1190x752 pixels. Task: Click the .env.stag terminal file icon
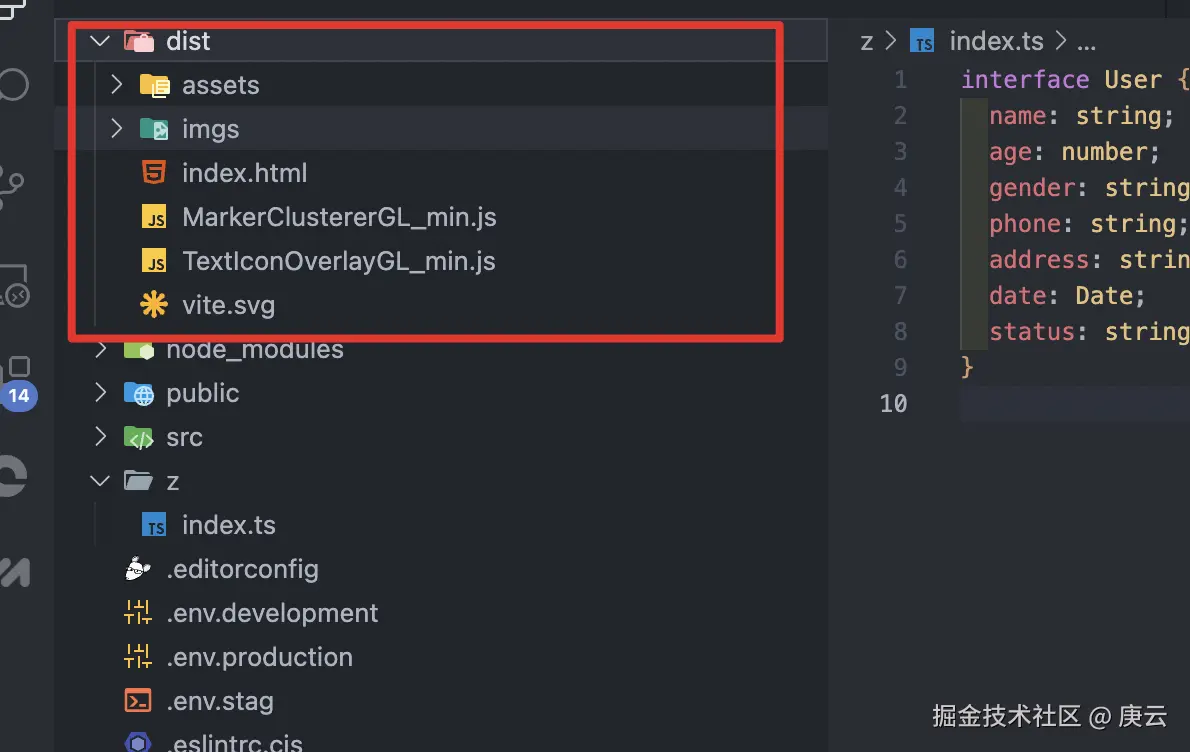(137, 700)
